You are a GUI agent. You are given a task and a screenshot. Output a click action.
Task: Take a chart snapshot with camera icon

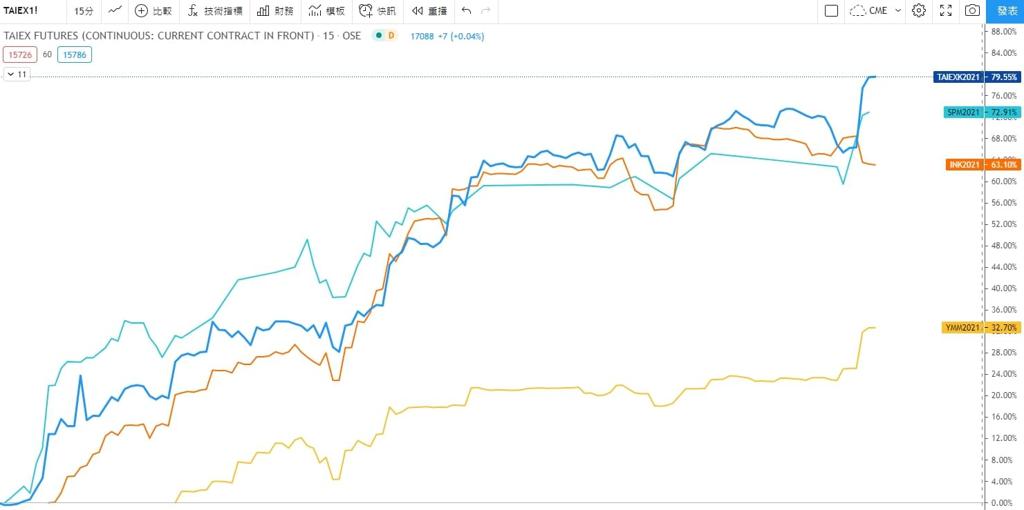pos(972,10)
